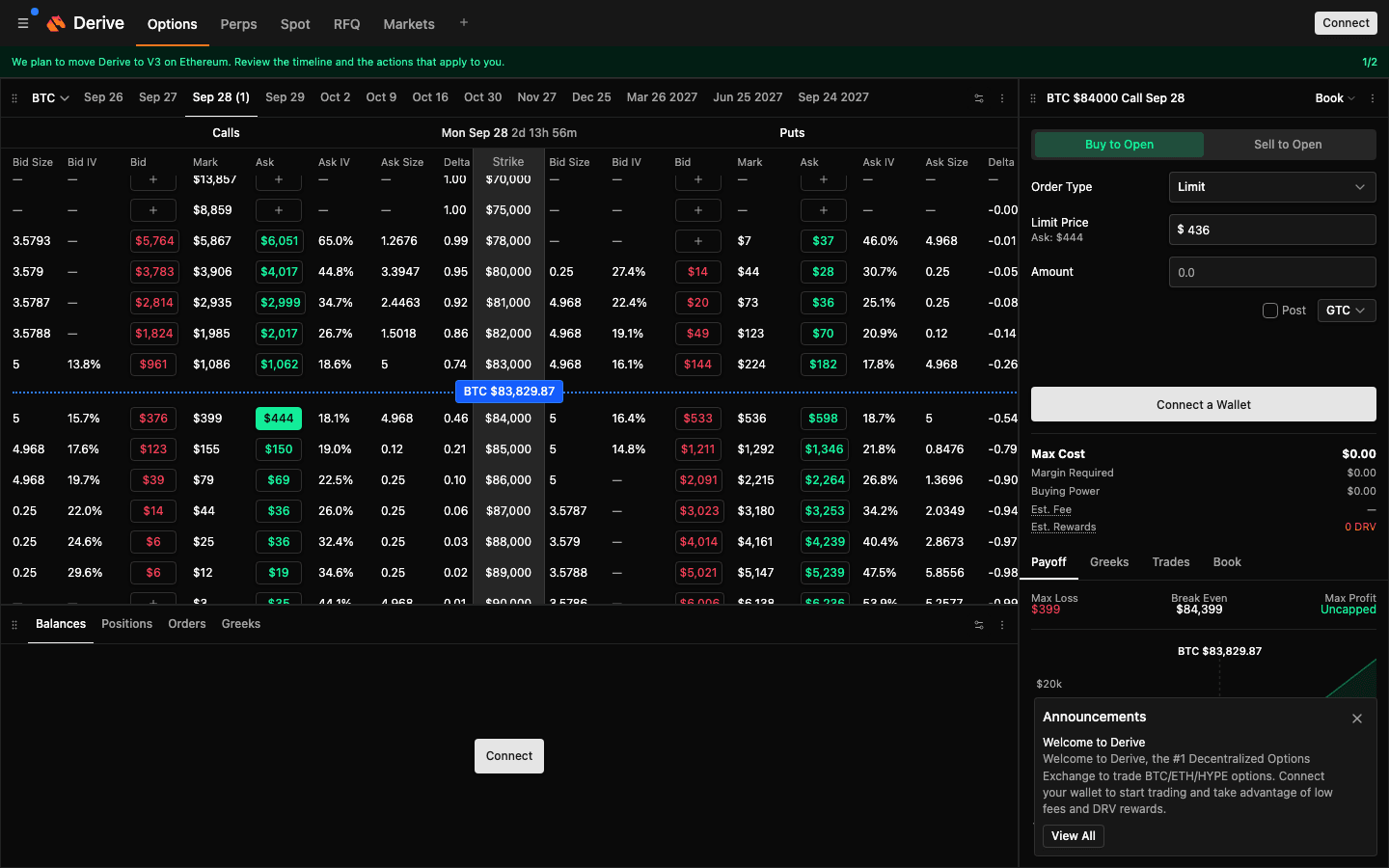
Task: Add put bid at $75,000 strike
Action: pos(698,210)
